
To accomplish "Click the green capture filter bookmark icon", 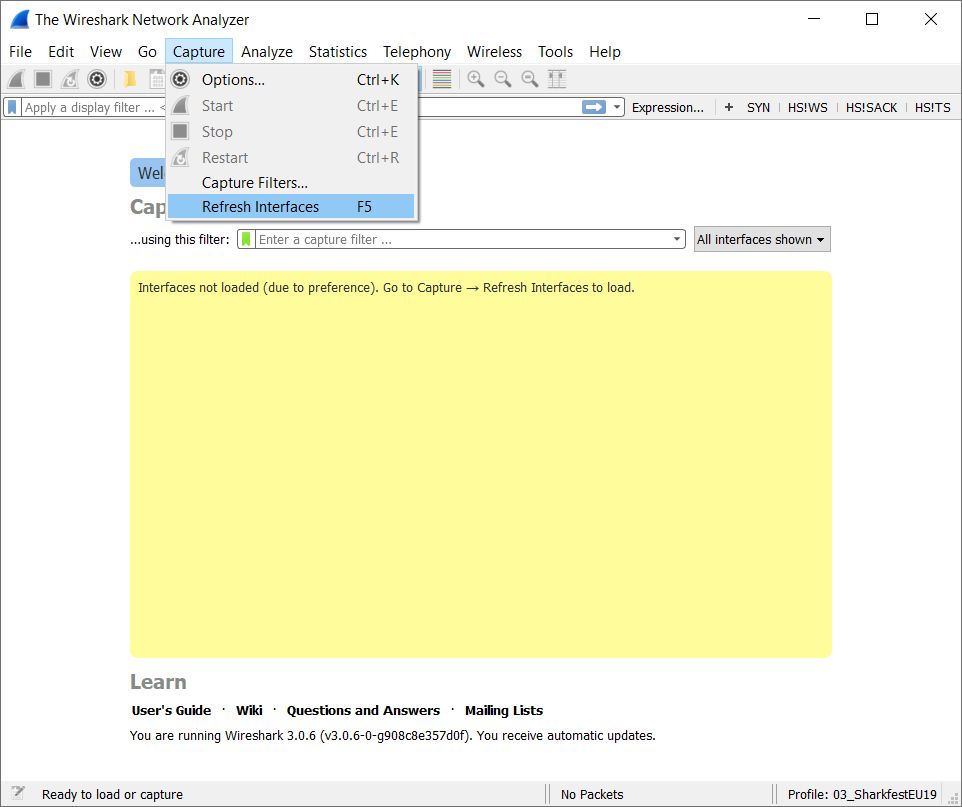I will point(246,240).
